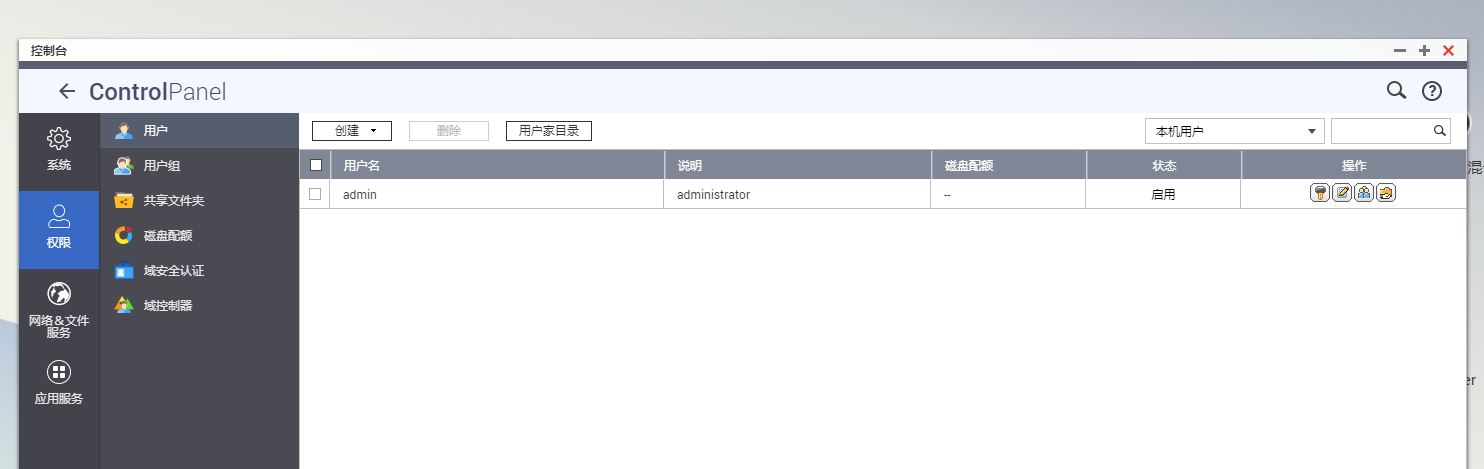
Task: Go back using the ControlPanel arrow
Action: pyautogui.click(x=67, y=92)
